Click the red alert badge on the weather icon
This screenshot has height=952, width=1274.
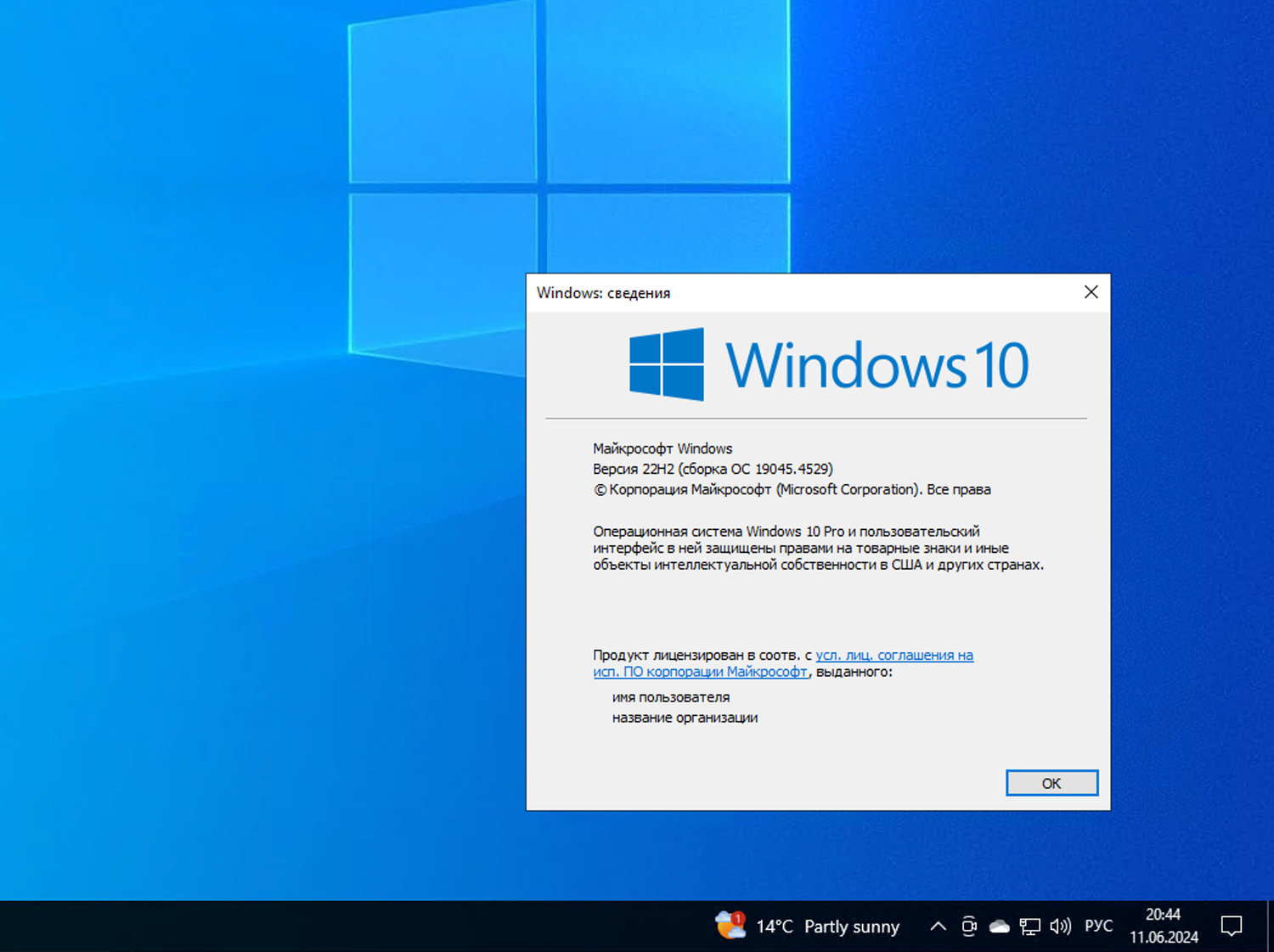738,917
